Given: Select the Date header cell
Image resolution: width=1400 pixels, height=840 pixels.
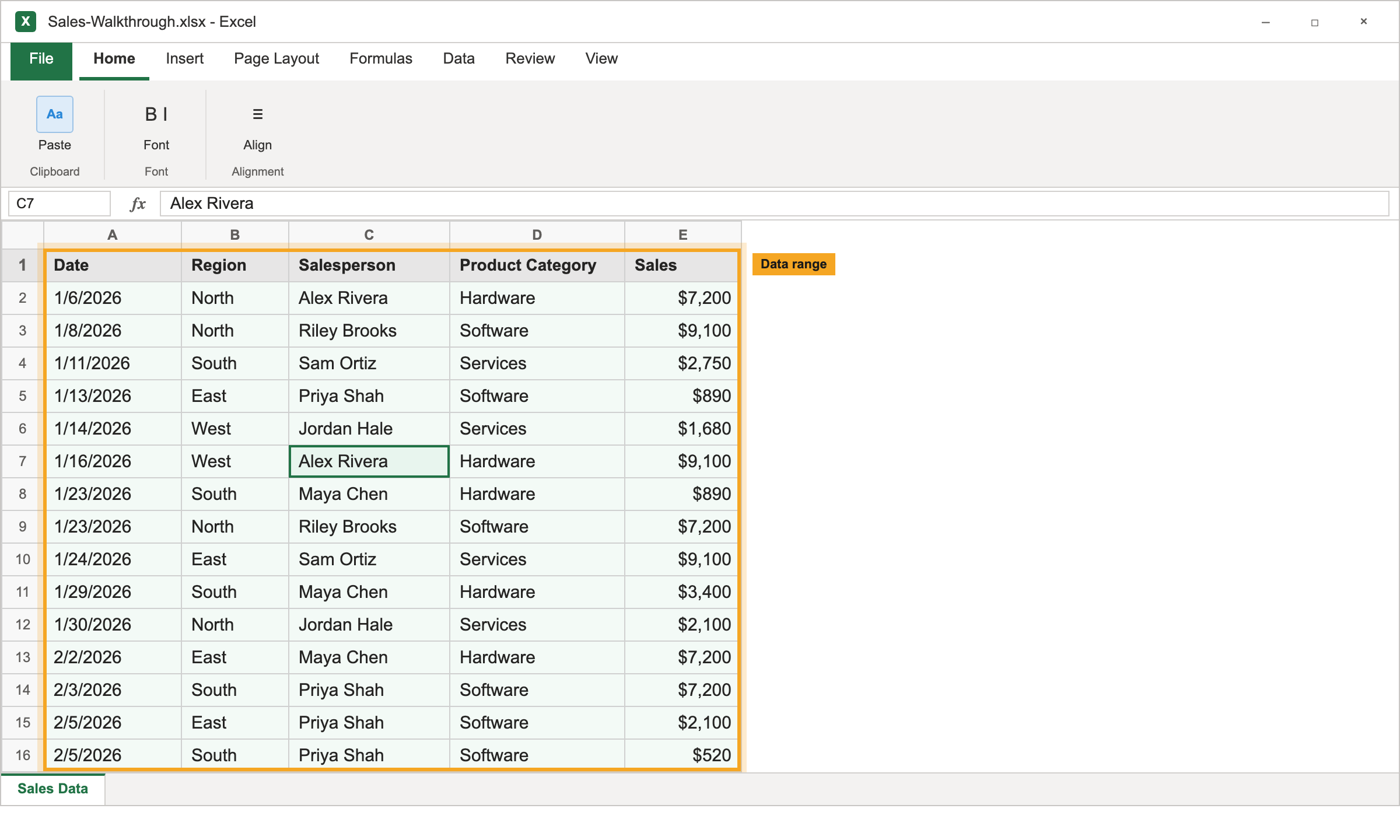Looking at the screenshot, I should (x=113, y=265).
